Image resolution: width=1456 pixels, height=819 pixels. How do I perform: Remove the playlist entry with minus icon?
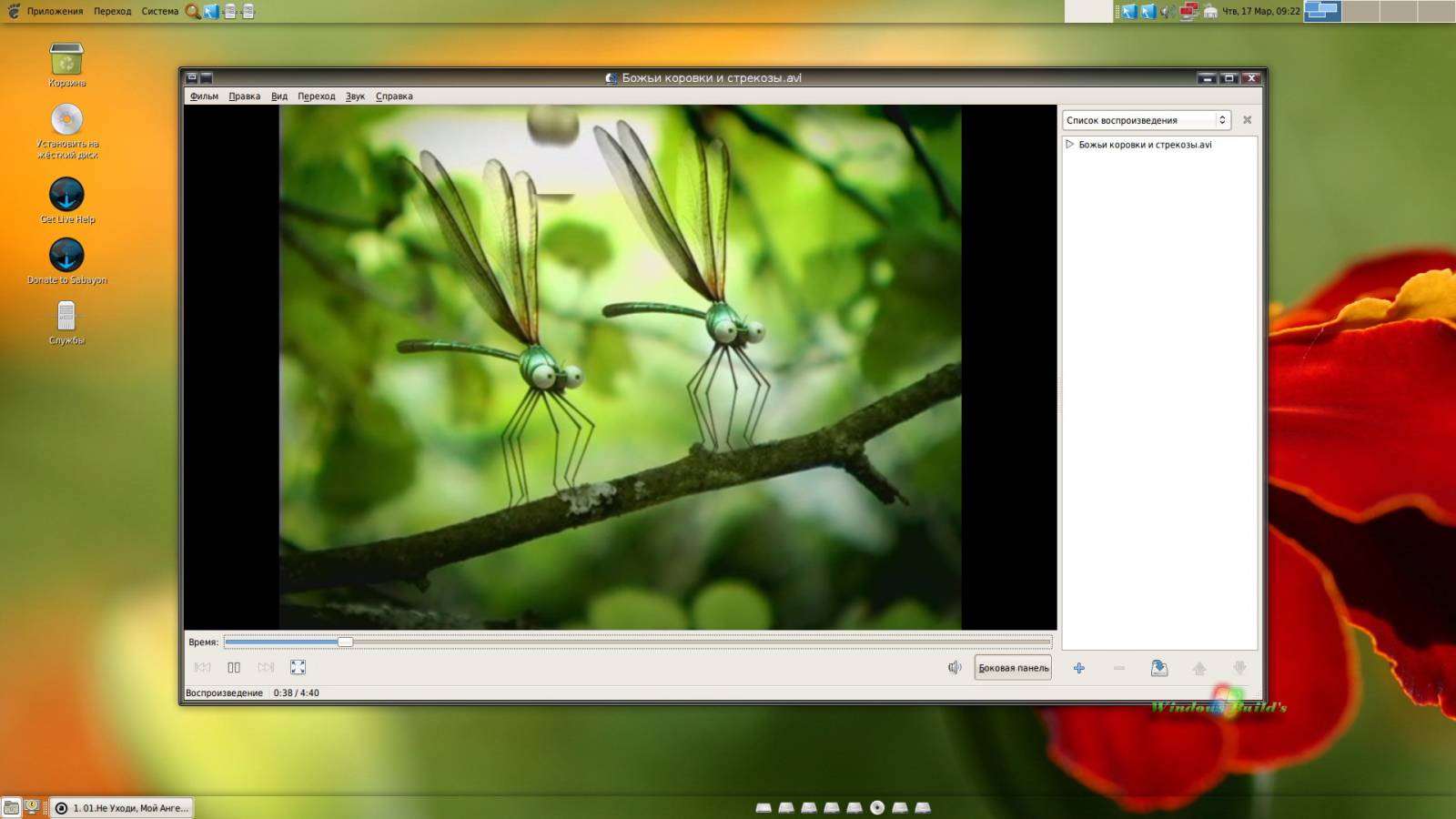(x=1119, y=668)
